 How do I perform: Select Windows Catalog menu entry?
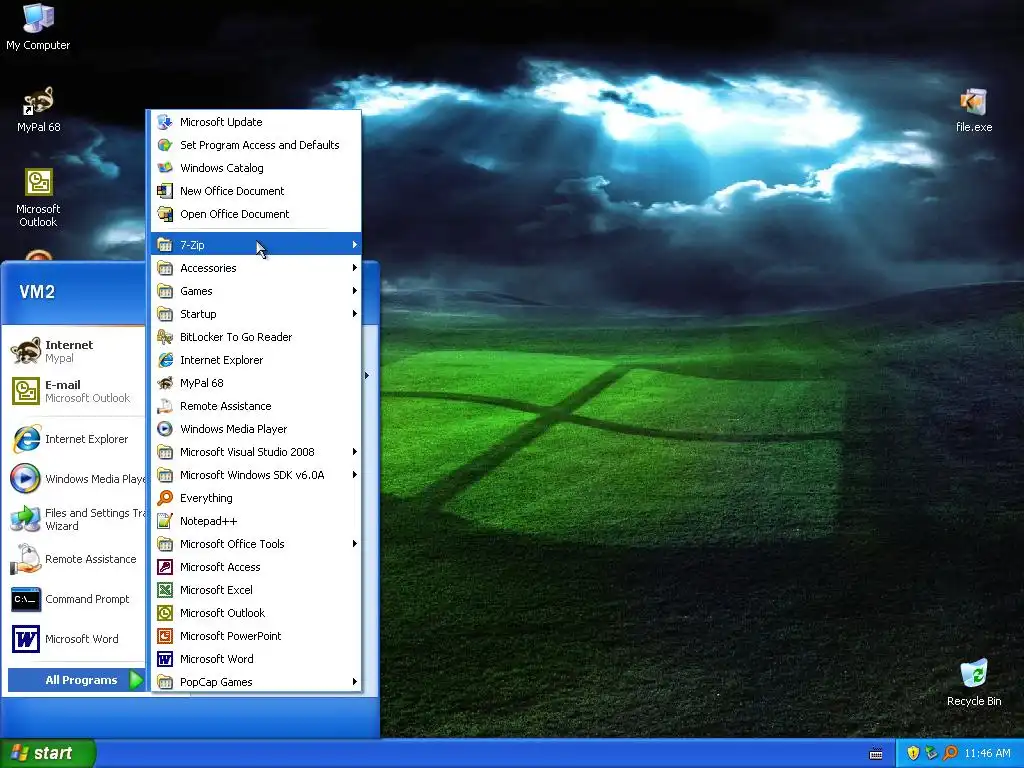tap(255, 168)
